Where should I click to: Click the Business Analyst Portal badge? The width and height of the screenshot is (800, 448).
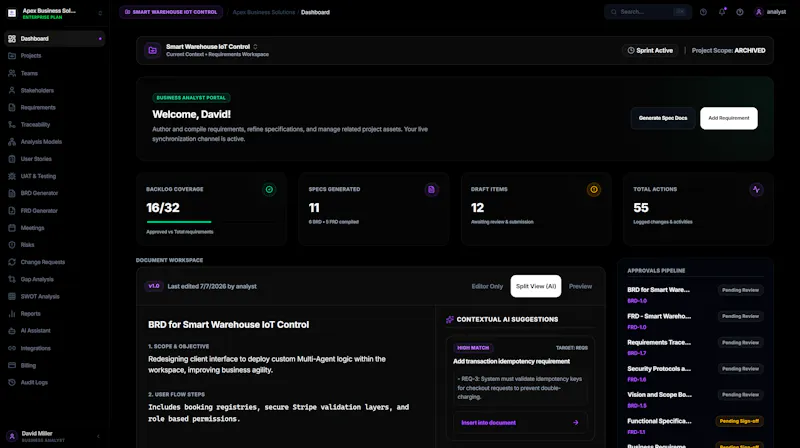tap(191, 97)
